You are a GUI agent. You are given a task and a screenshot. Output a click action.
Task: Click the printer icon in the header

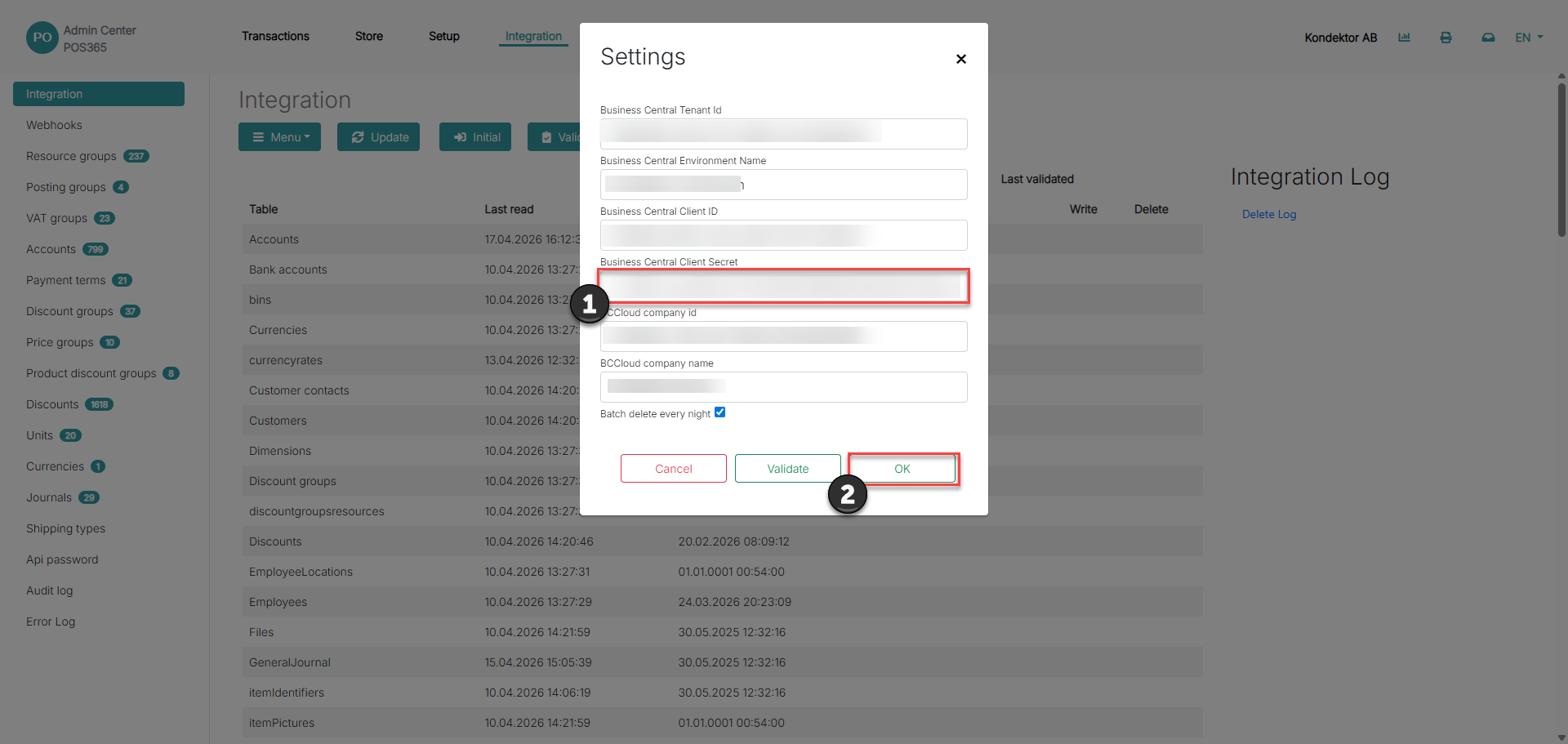[1445, 38]
